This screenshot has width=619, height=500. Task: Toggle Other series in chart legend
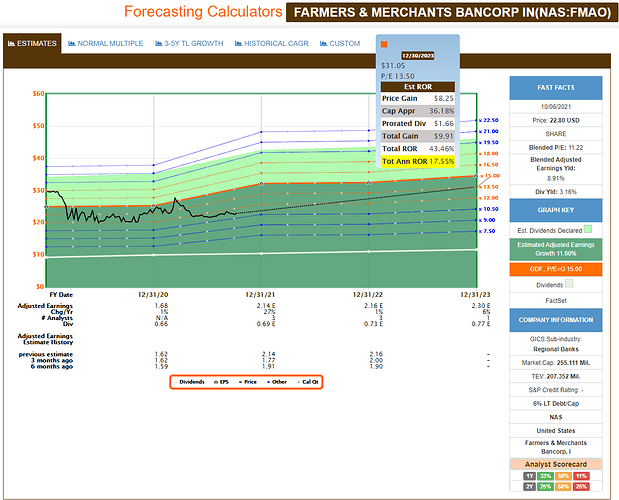pos(277,382)
